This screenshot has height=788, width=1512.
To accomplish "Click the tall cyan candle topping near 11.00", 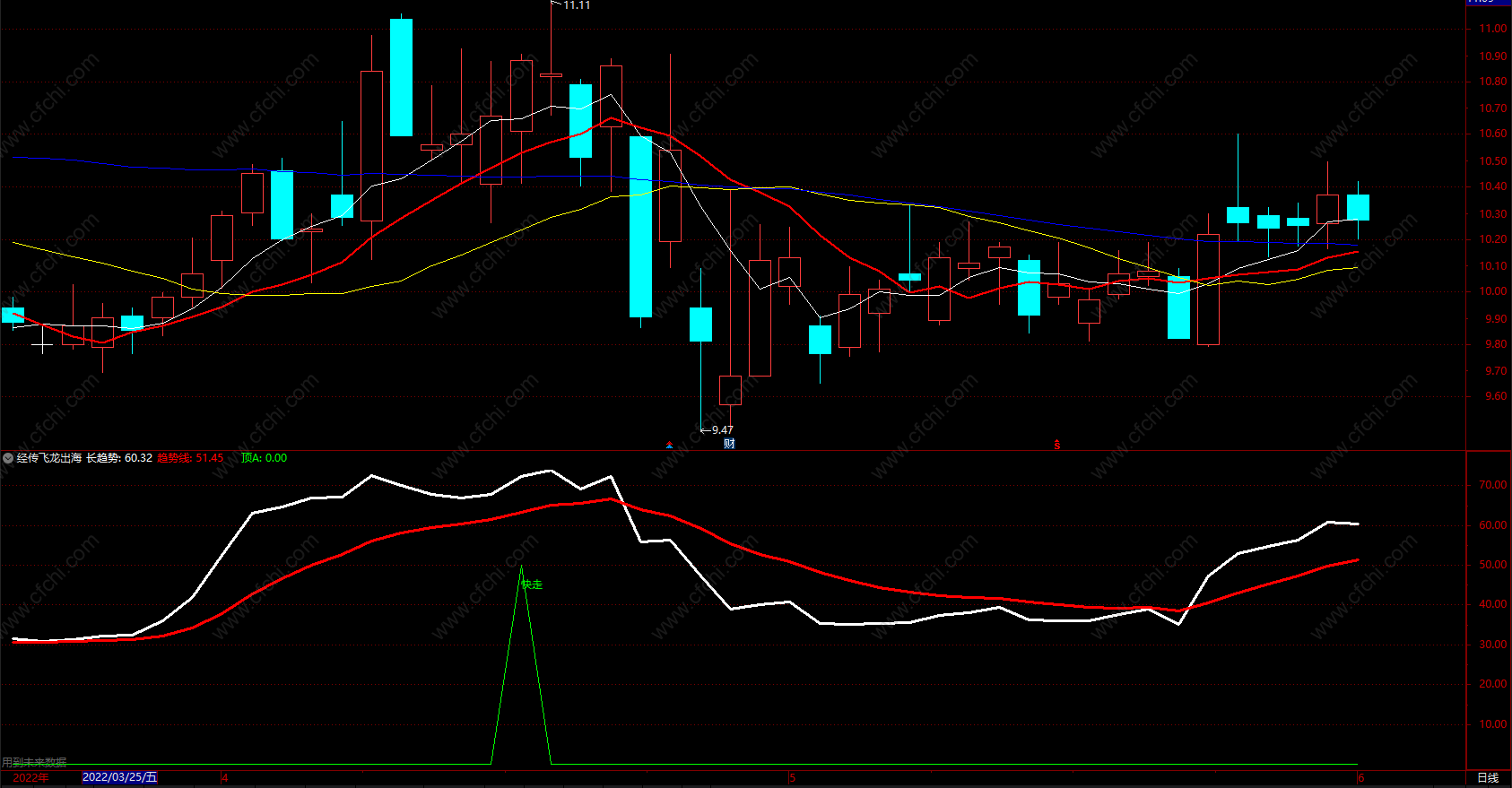I will (x=401, y=77).
